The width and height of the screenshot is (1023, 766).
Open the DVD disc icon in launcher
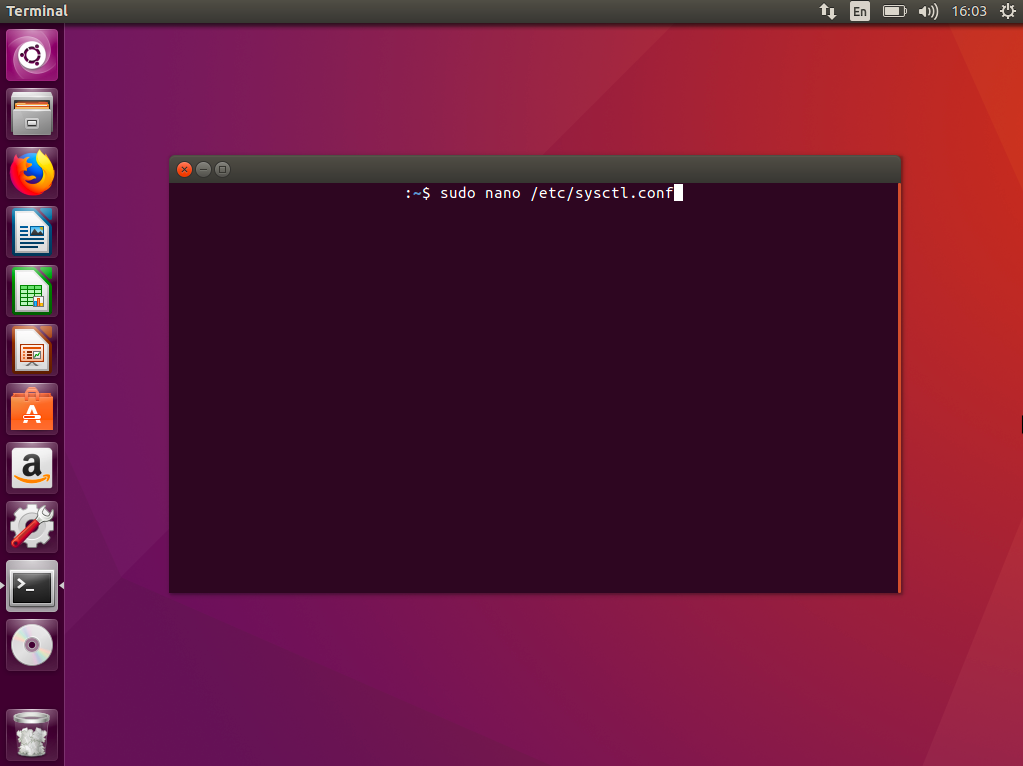click(x=32, y=645)
